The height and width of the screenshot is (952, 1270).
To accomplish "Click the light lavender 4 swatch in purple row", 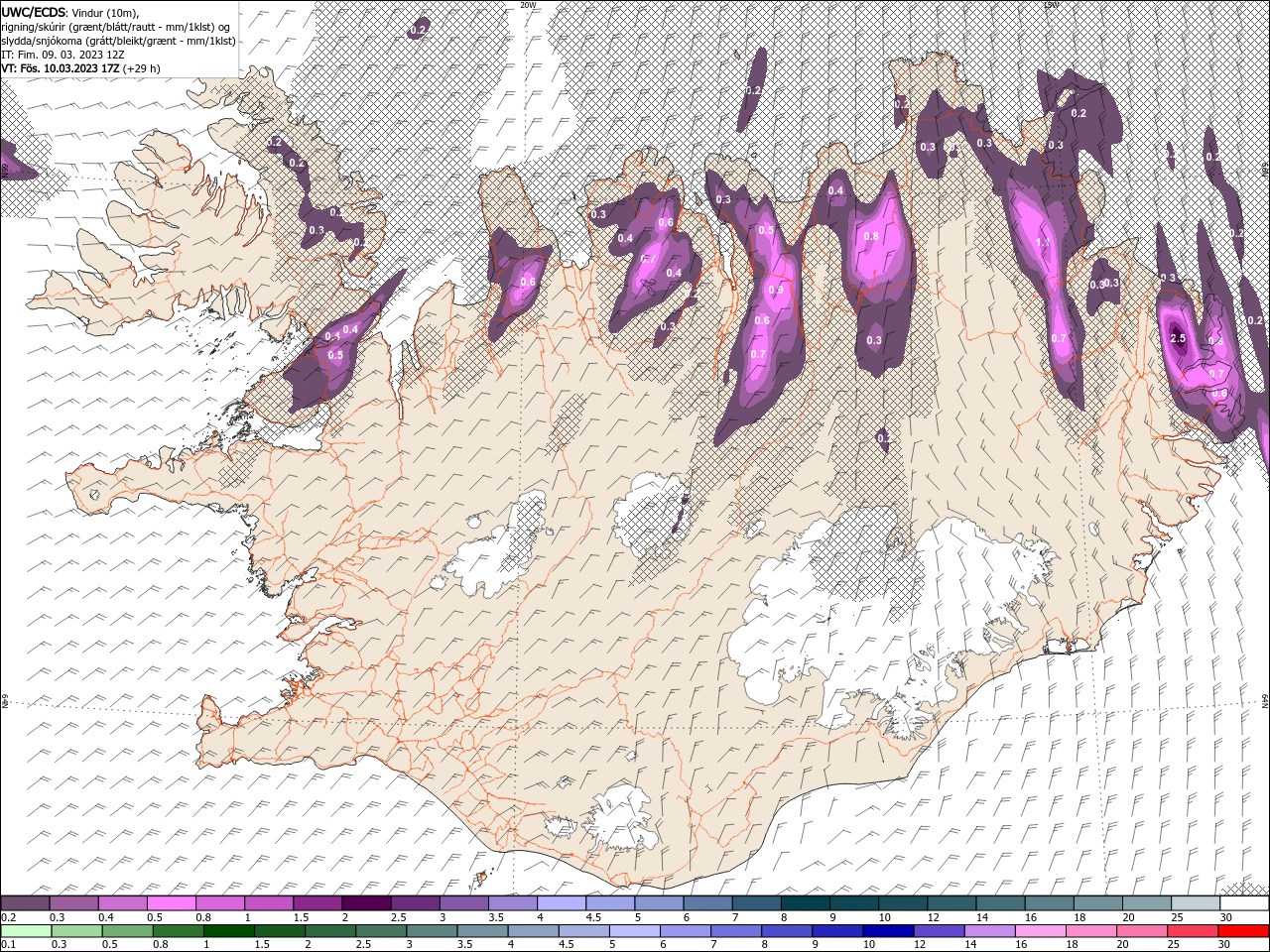I will pyautogui.click(x=562, y=903).
